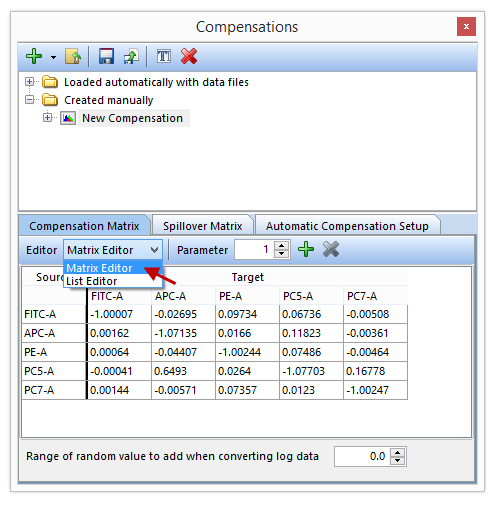This screenshot has height=505, width=499.
Task: Click the random value range input field
Action: 362,456
